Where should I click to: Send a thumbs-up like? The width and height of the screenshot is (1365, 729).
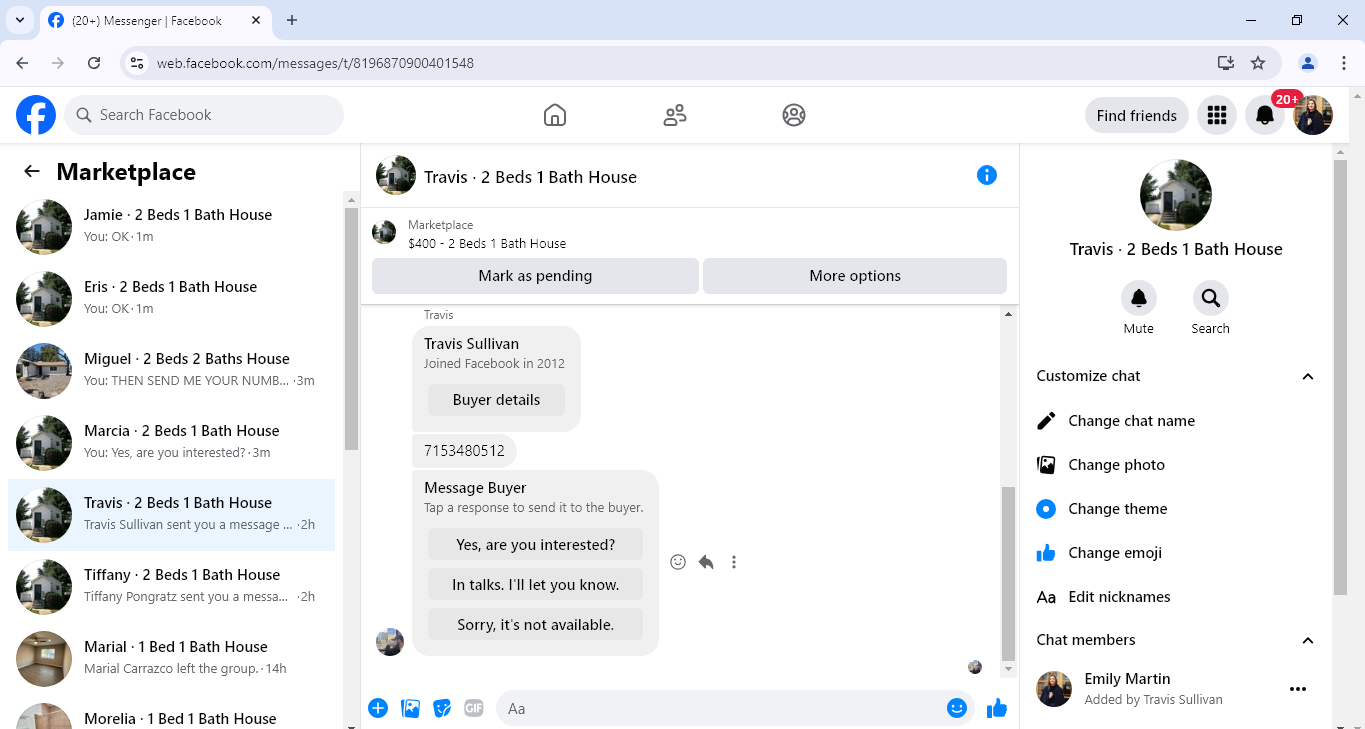tap(997, 708)
